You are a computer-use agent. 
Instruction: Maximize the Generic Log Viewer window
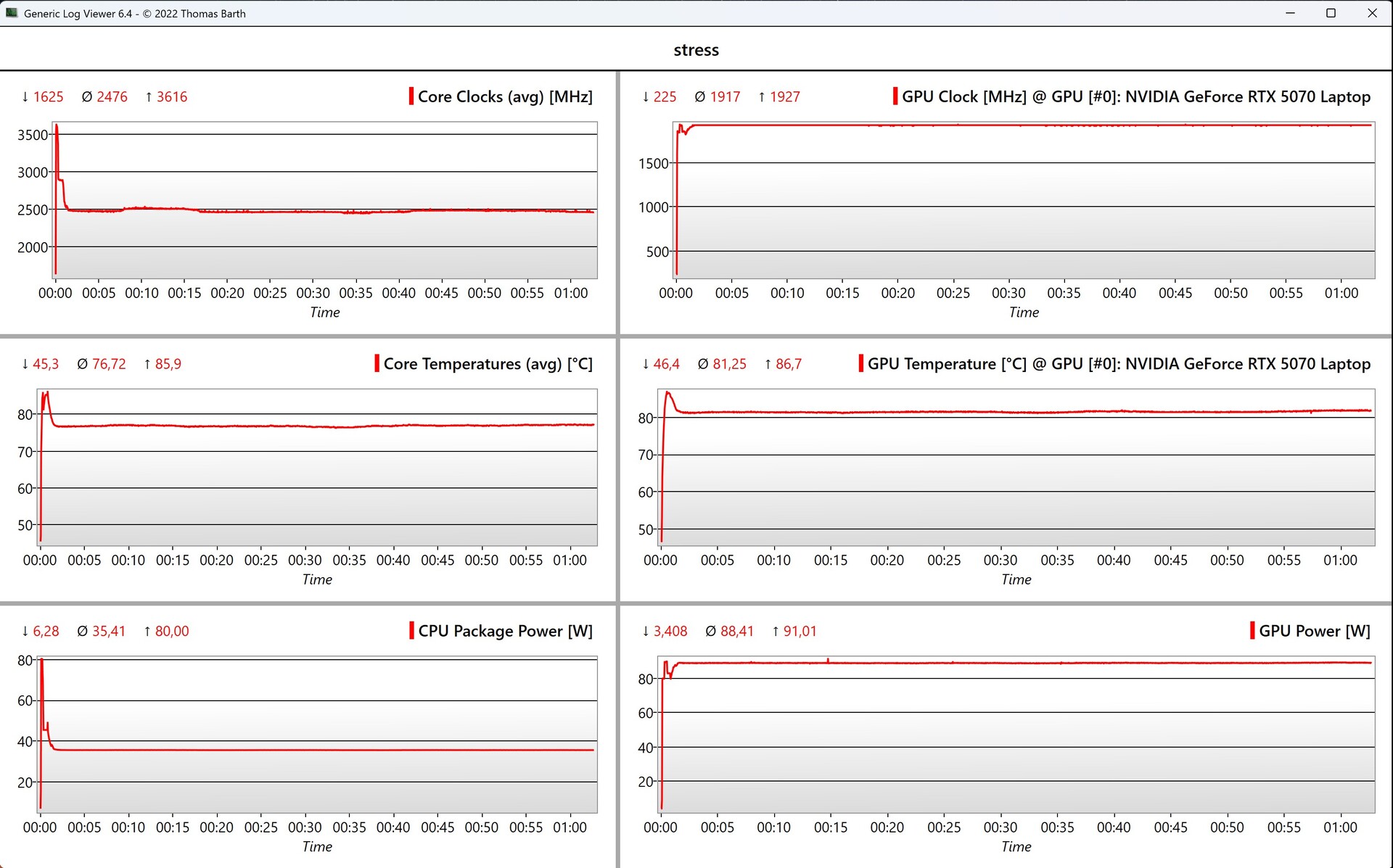tap(1331, 13)
